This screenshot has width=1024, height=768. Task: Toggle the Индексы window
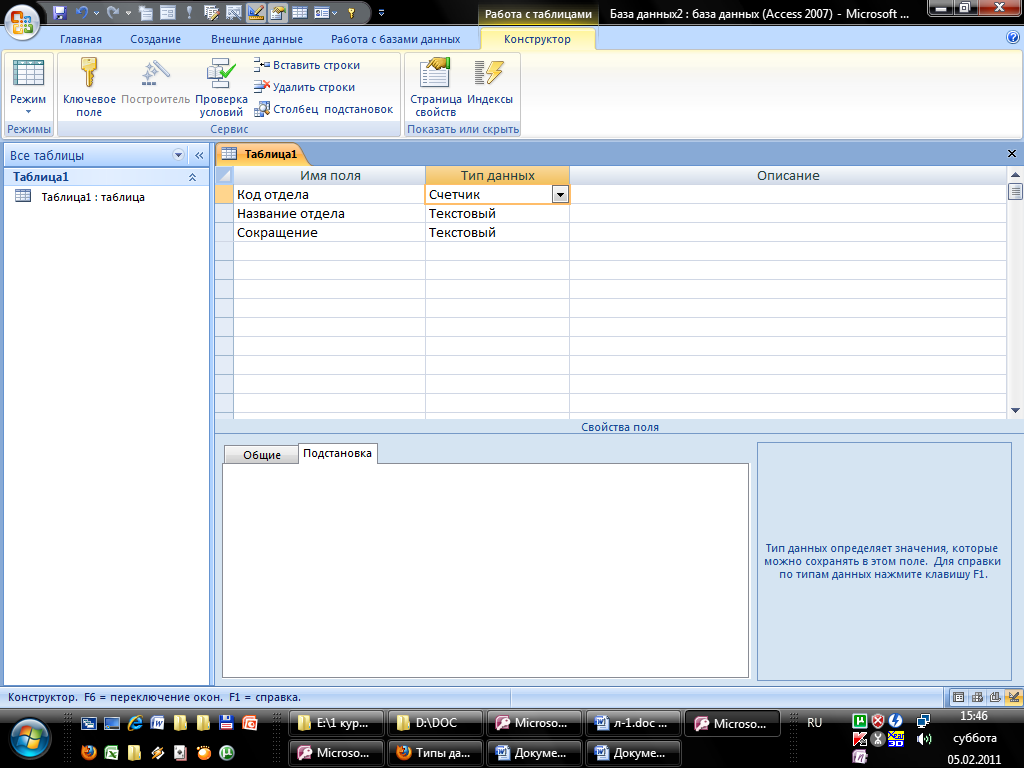490,82
